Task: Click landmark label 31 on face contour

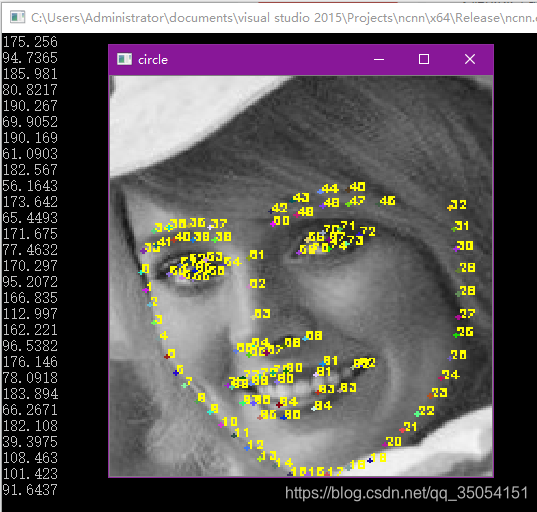Action: [461, 225]
